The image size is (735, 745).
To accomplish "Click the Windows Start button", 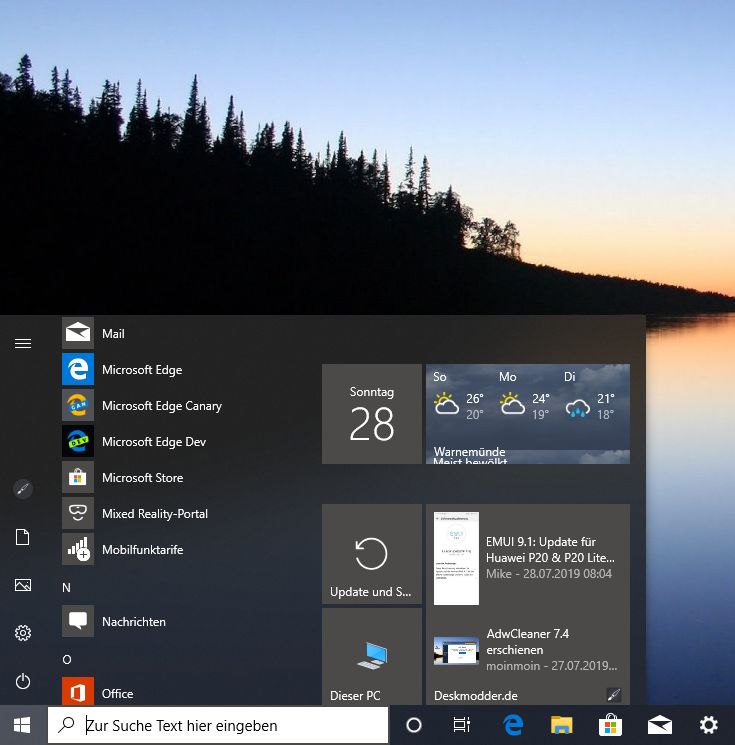I will pyautogui.click(x=22, y=725).
